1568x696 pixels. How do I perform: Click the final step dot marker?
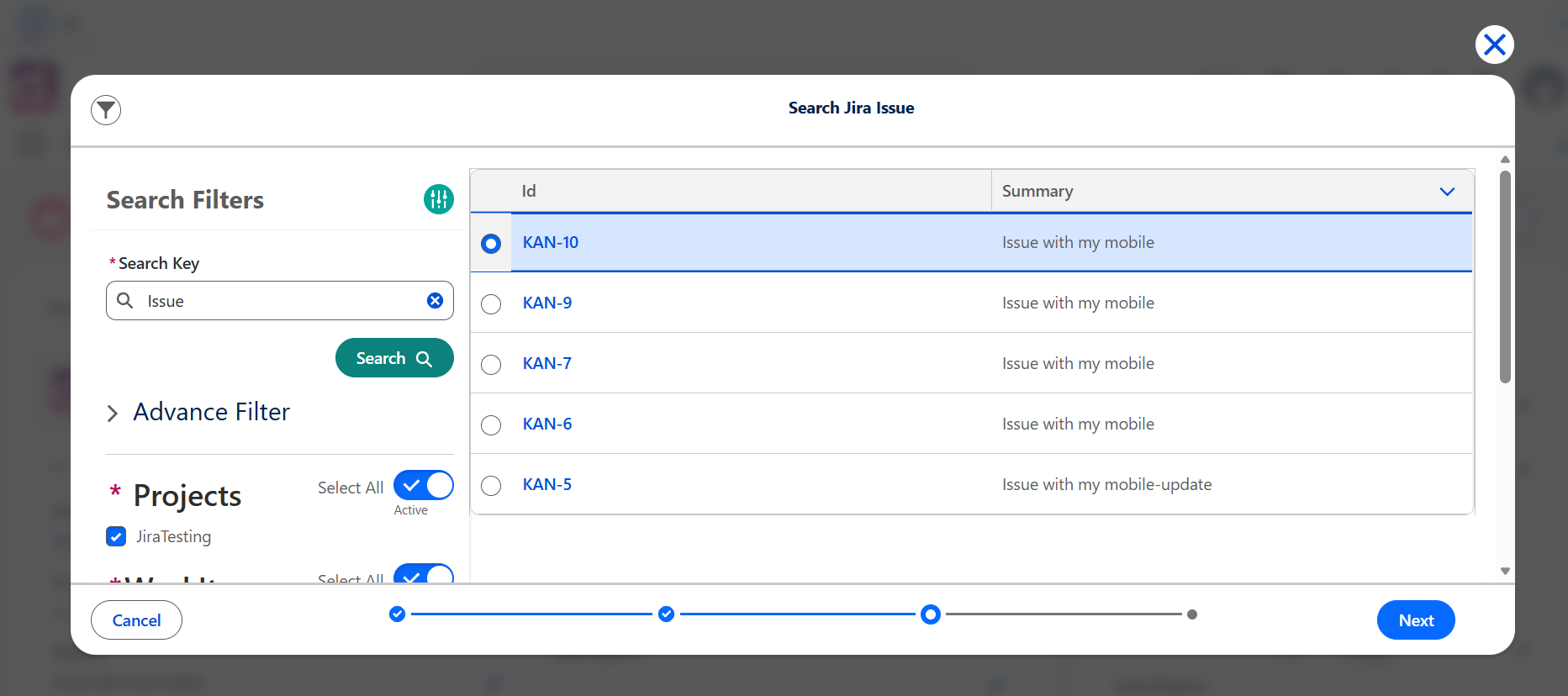click(x=1192, y=614)
